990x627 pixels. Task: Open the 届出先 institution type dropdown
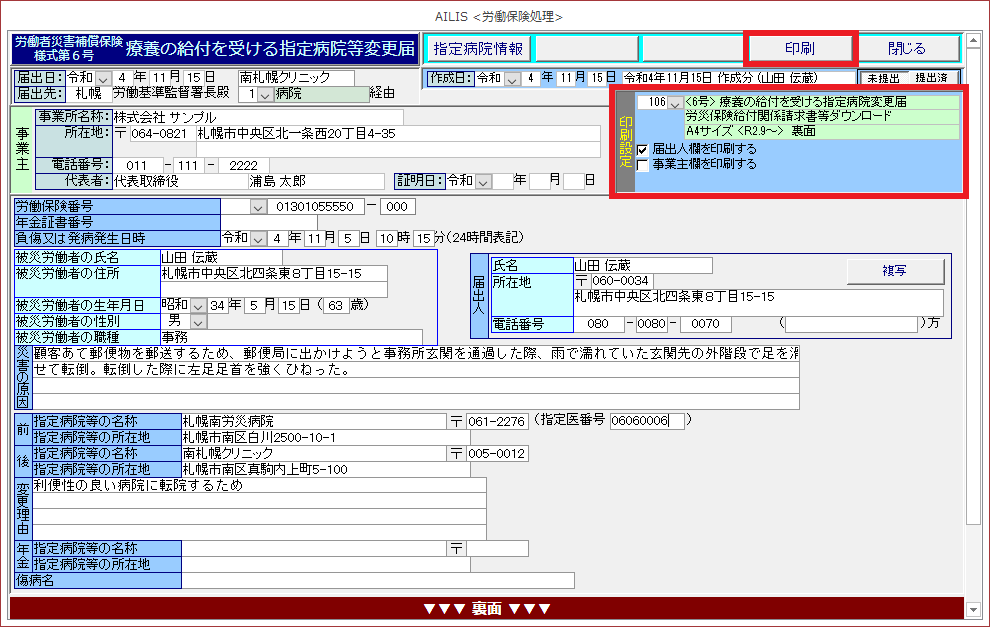click(x=265, y=94)
